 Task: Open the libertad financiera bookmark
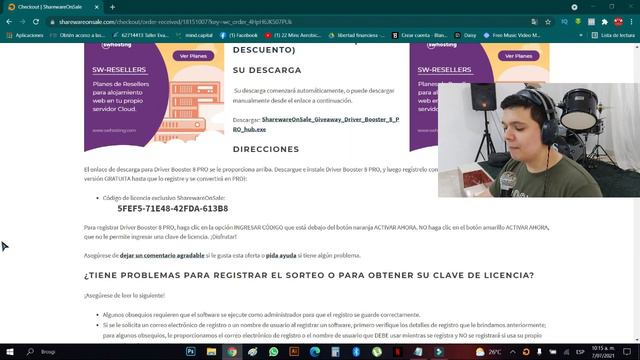click(x=356, y=36)
